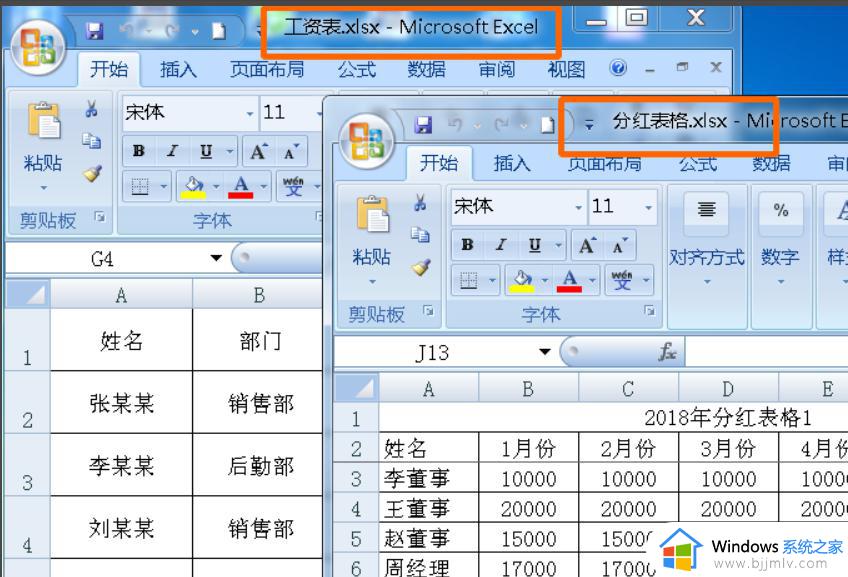Open 视图 tab in 工资表.xlsx

[566, 69]
